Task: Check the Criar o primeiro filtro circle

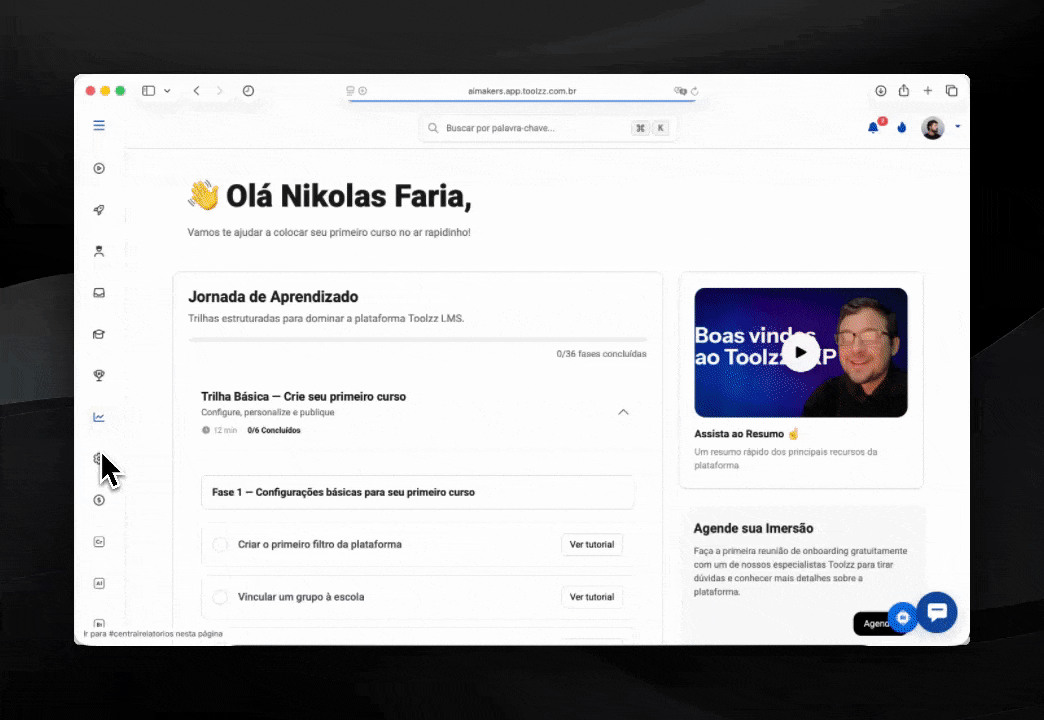Action: 220,545
